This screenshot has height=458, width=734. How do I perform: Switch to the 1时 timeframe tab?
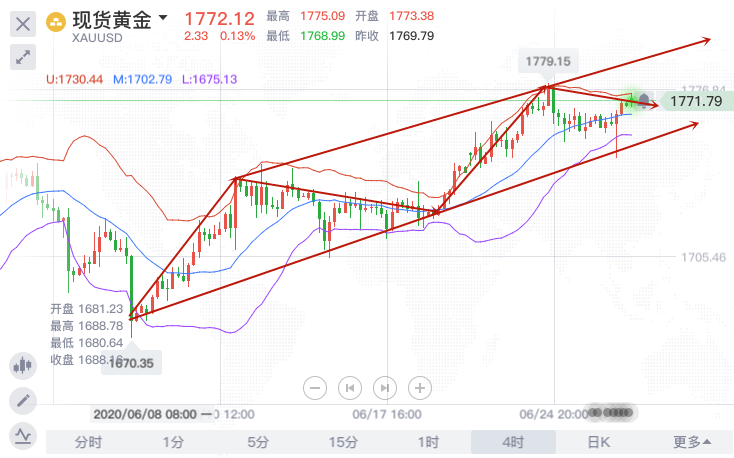[x=428, y=441]
